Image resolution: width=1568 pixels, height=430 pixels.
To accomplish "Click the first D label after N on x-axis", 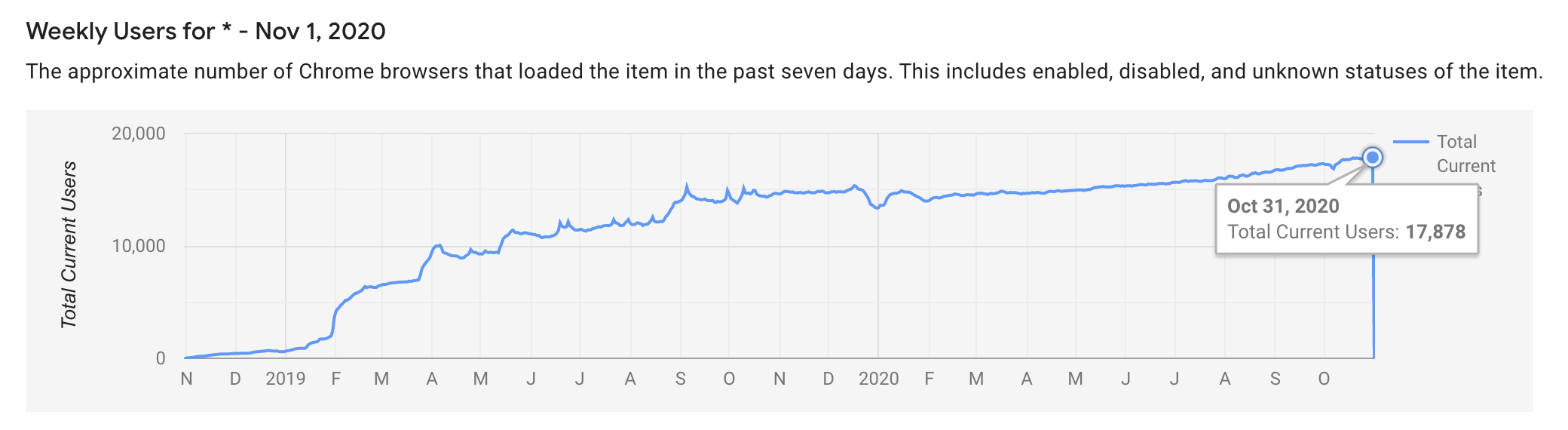I will click(x=235, y=379).
